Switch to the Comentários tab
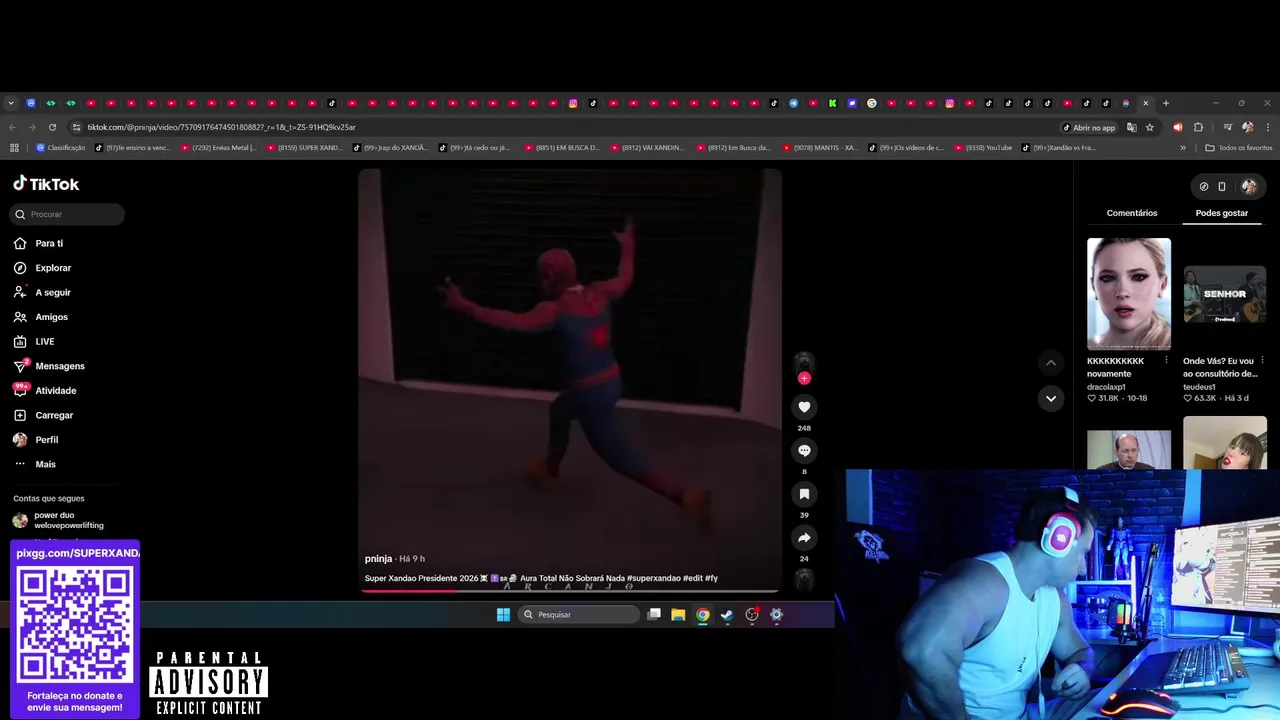Viewport: 1280px width, 720px height. pos(1132,213)
